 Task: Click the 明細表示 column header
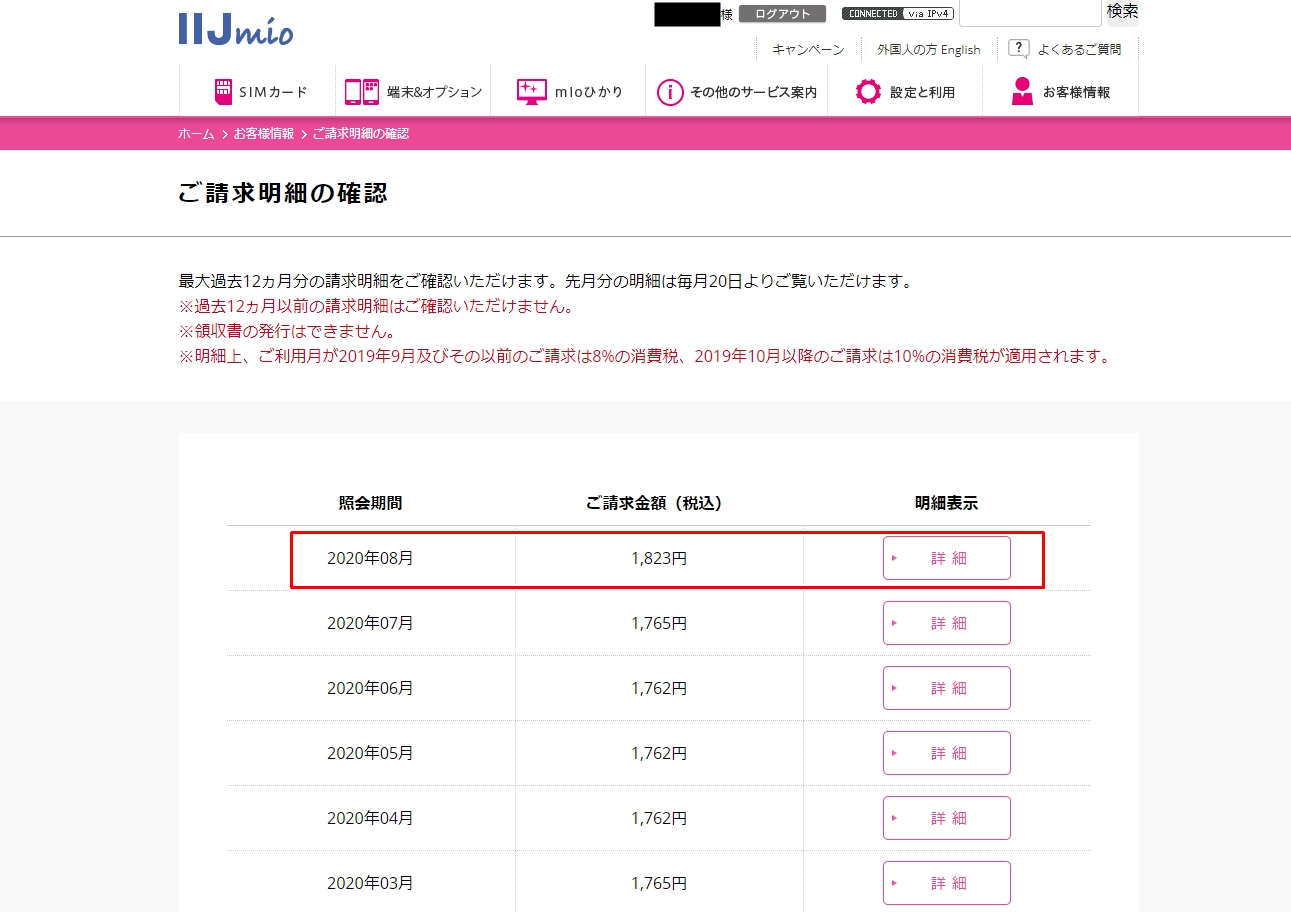[946, 503]
